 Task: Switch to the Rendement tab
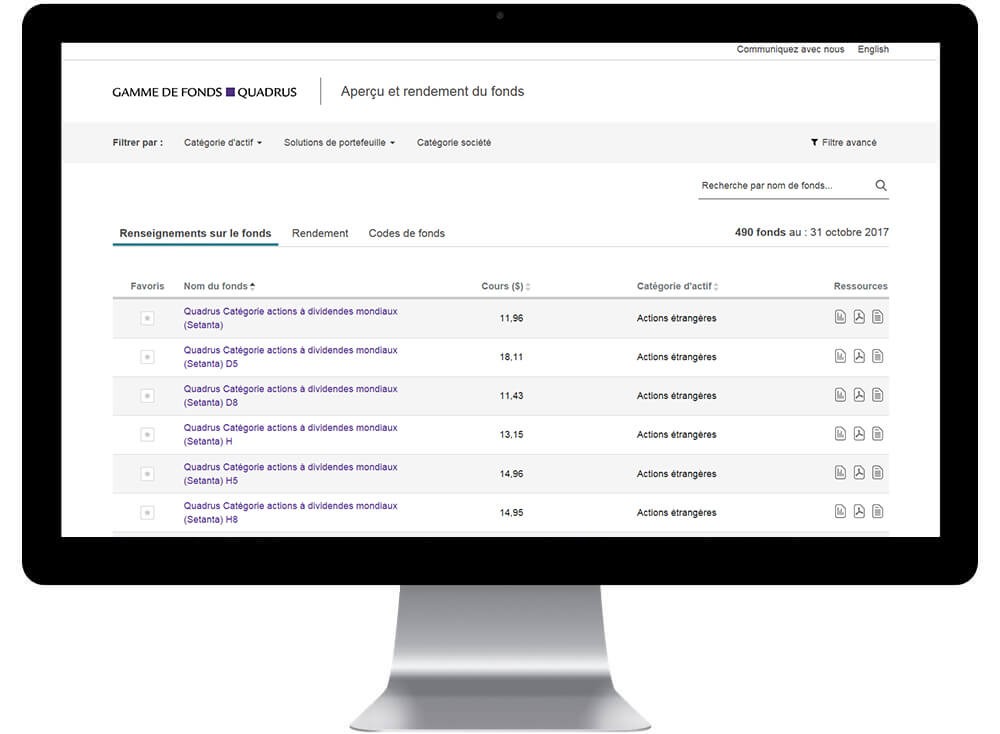pyautogui.click(x=320, y=233)
